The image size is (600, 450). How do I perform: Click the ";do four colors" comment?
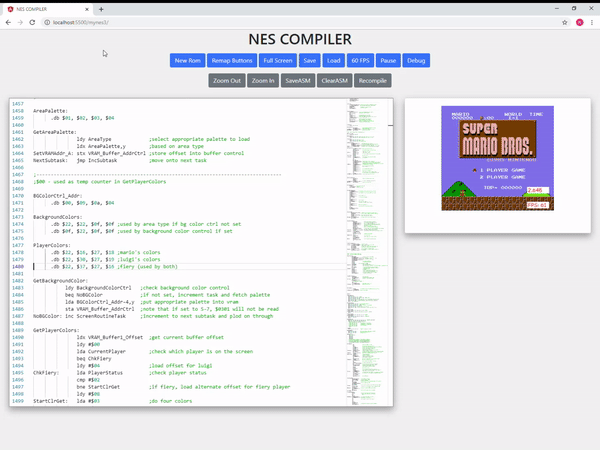[171, 401]
